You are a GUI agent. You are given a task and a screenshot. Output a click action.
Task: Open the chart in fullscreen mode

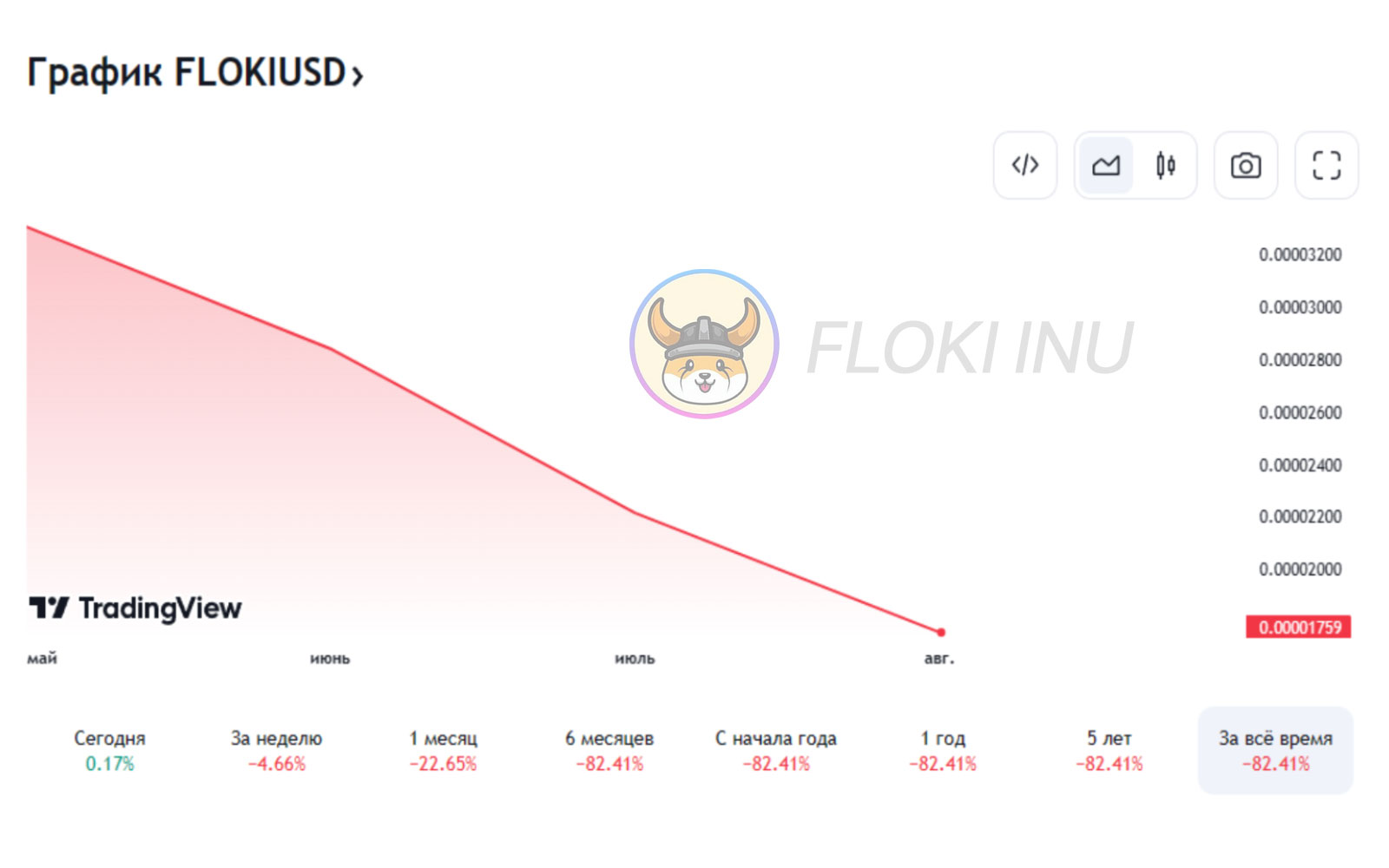[x=1326, y=165]
